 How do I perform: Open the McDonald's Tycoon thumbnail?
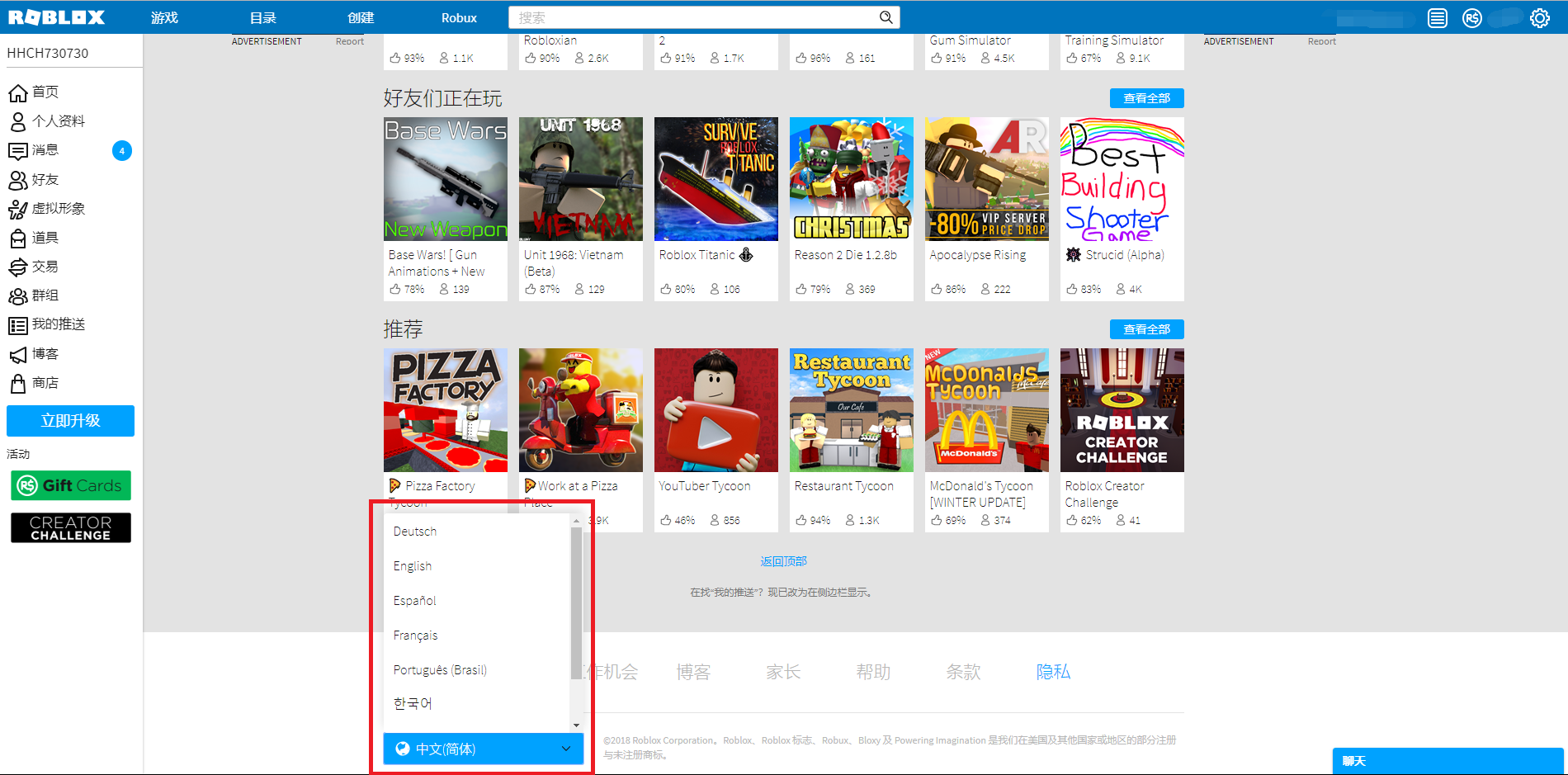tap(987, 410)
